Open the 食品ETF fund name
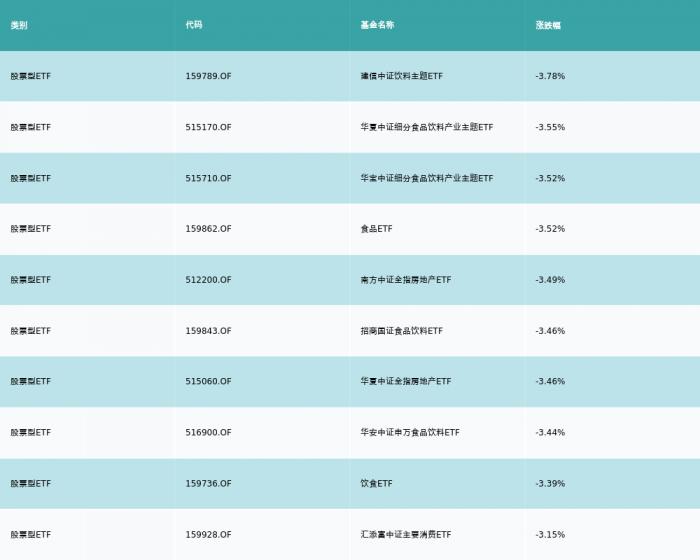700x560 pixels. click(x=376, y=229)
